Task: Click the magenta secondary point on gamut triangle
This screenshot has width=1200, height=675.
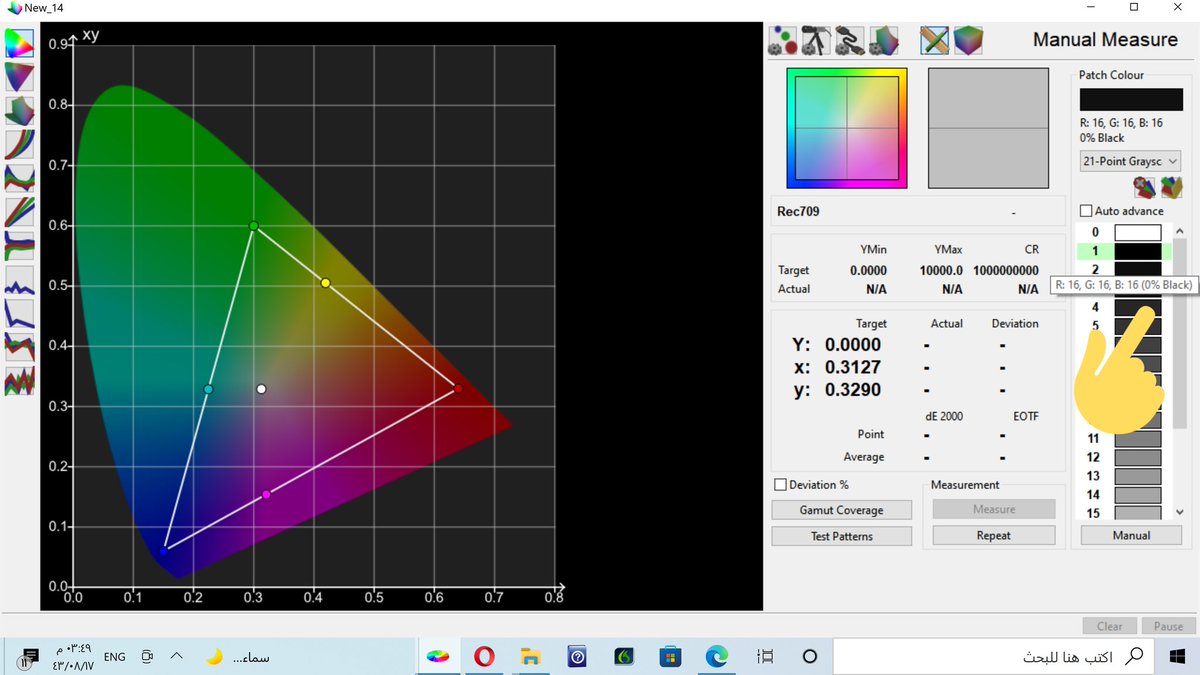Action: (x=266, y=495)
